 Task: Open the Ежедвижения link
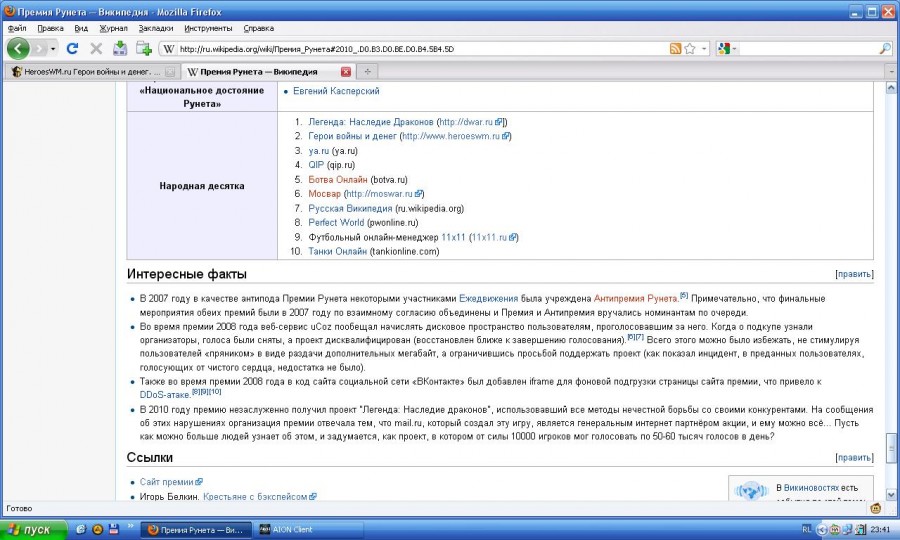[488, 298]
